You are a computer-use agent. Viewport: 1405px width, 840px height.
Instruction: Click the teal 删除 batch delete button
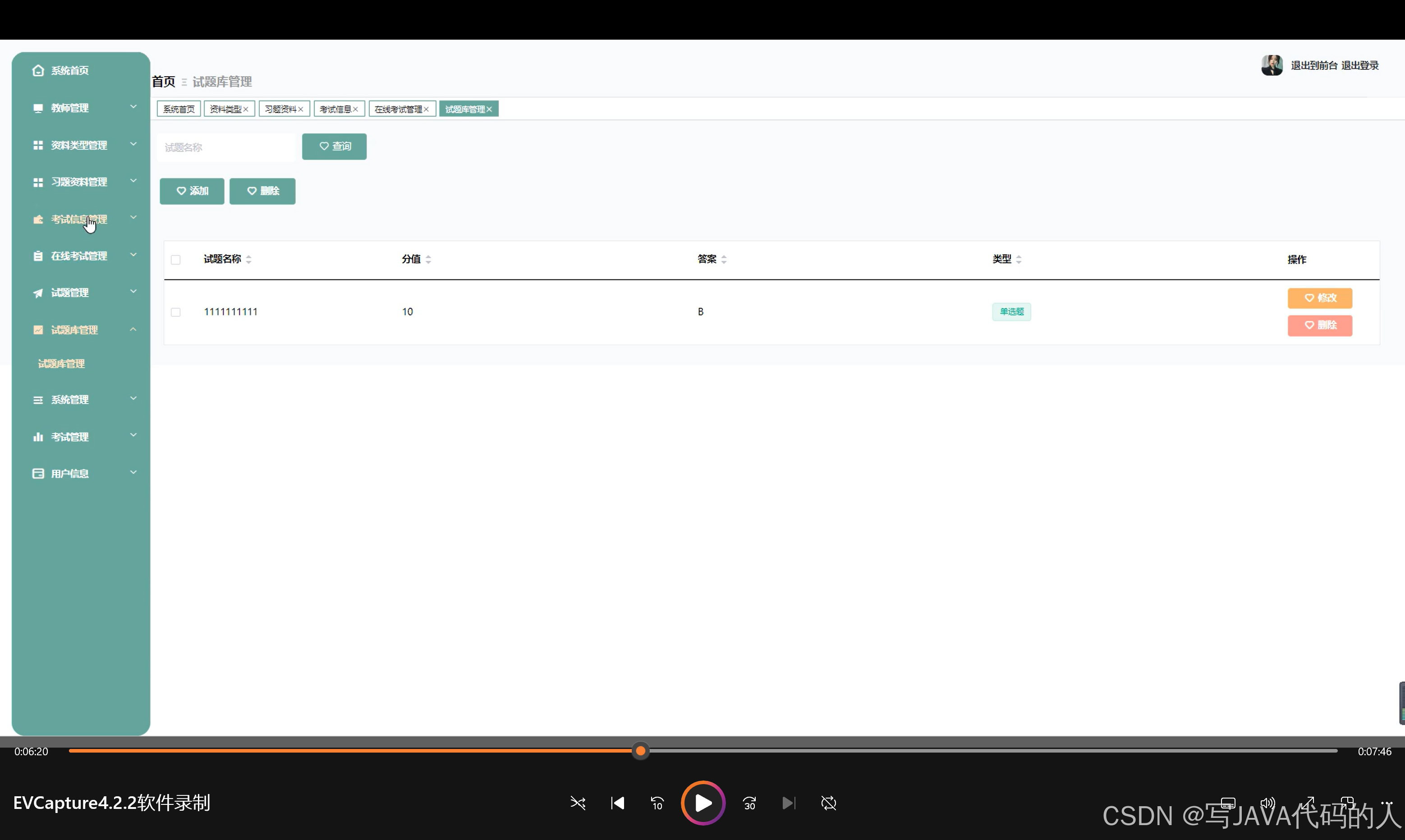click(x=262, y=192)
